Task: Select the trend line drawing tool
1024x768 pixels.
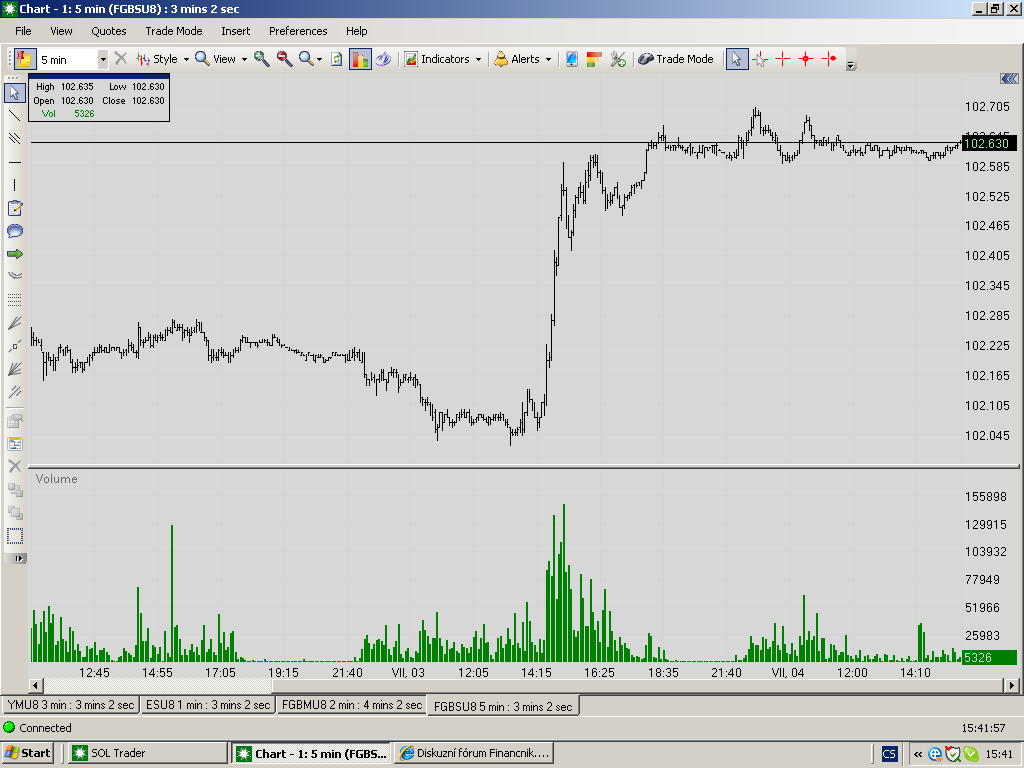Action: [14, 116]
